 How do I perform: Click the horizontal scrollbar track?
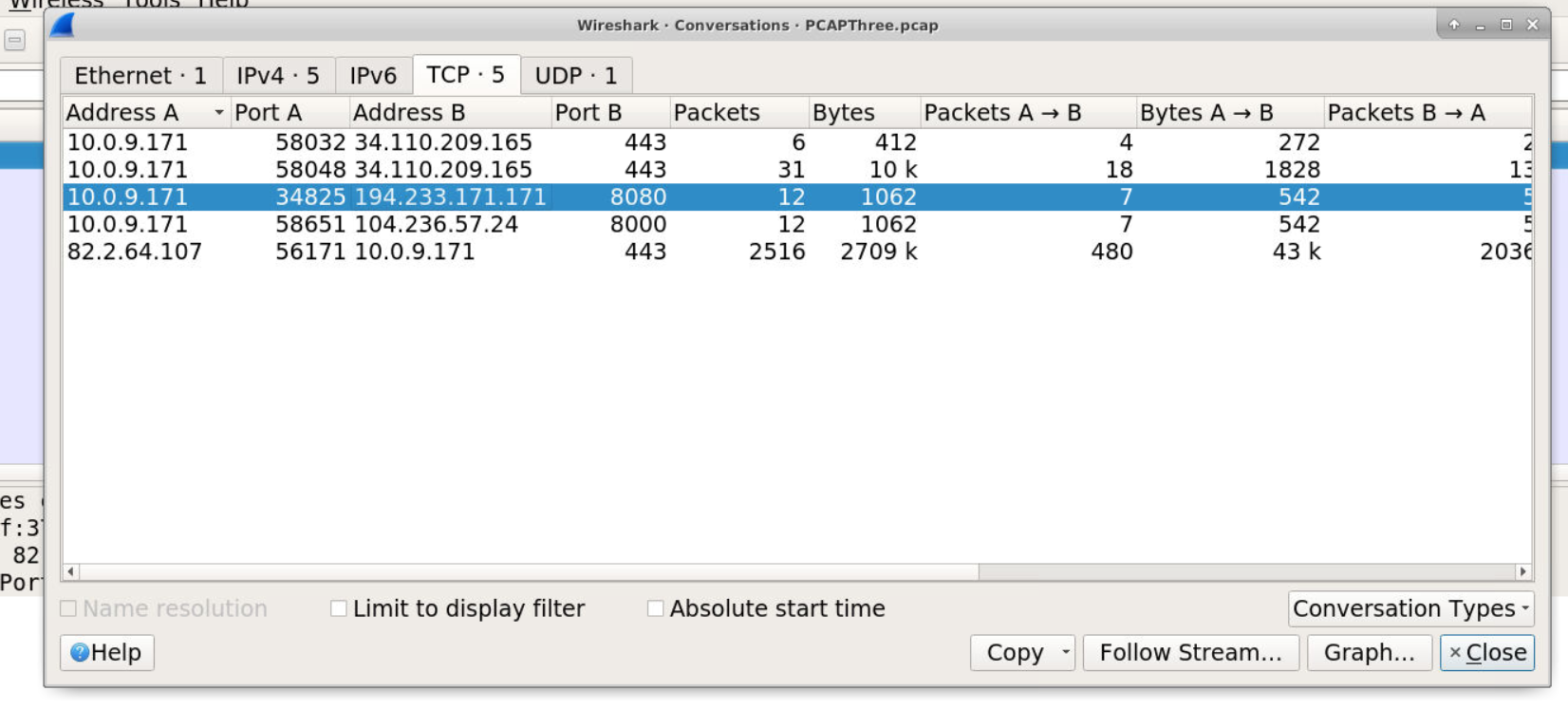tap(1234, 571)
